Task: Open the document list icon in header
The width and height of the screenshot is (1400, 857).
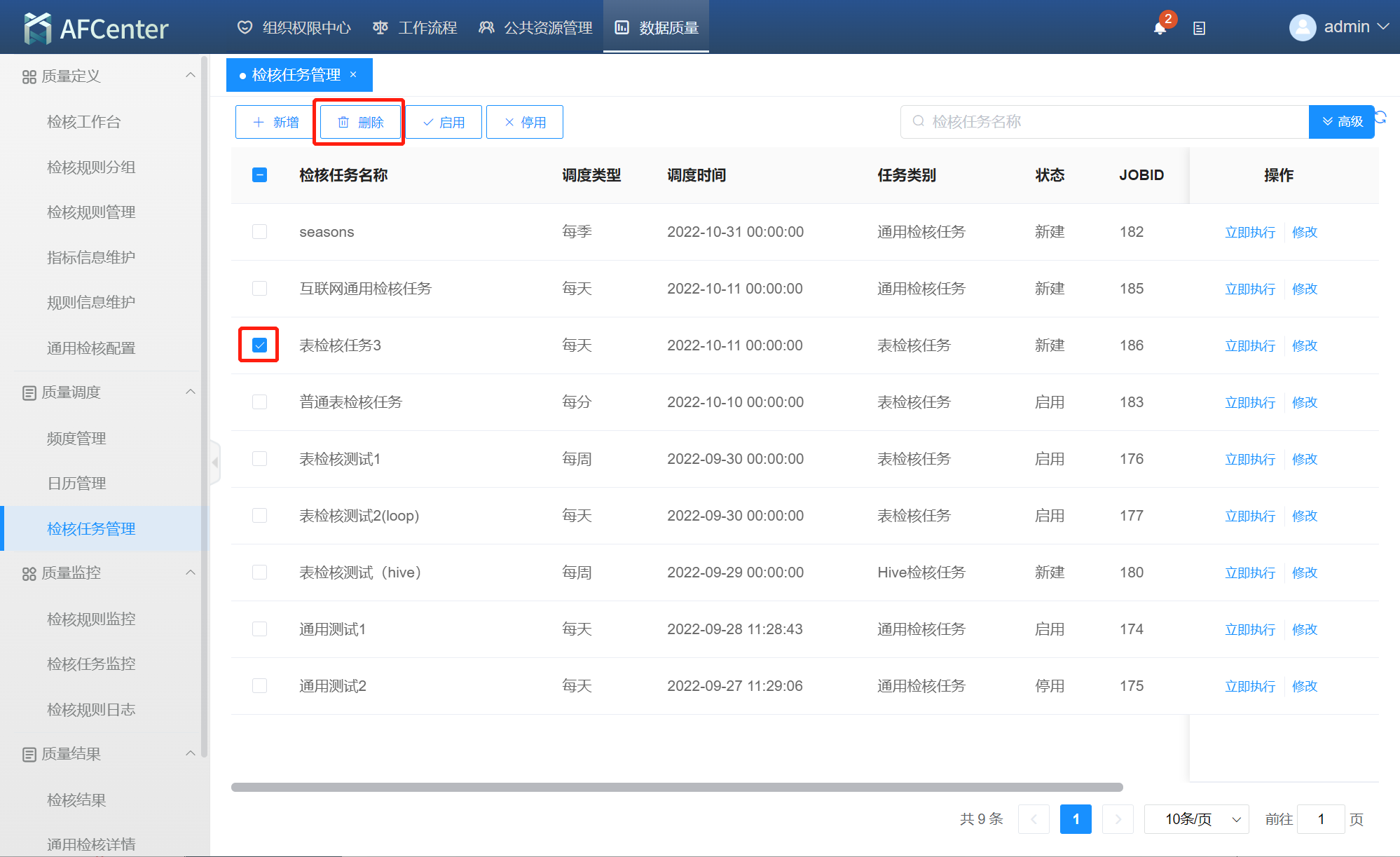Action: point(1199,28)
